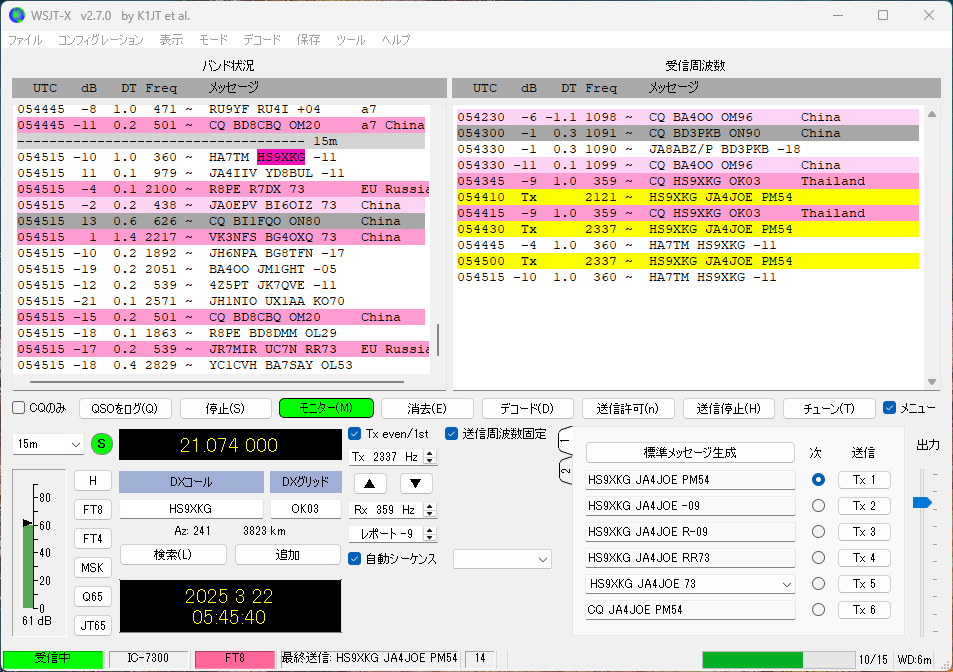This screenshot has height=672, width=953.
Task: Toggle Tx even/1st checkbox
Action: point(355,434)
